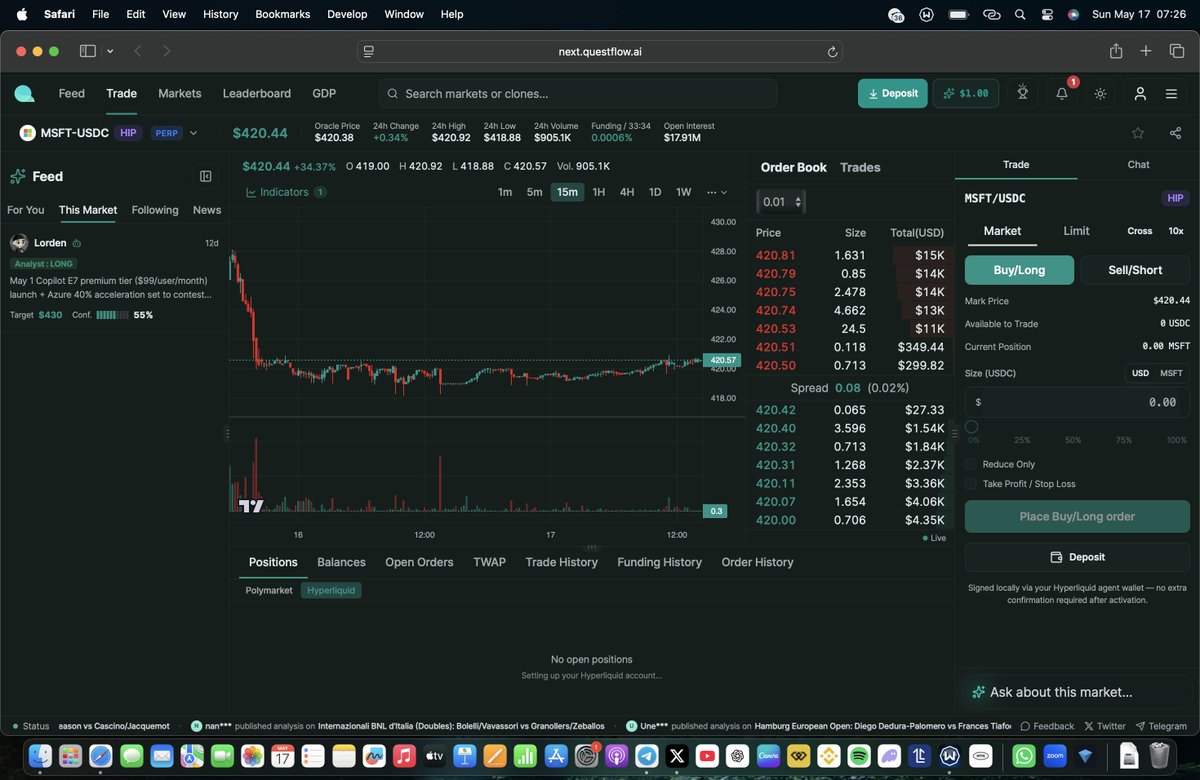Switch to Markets nav tab
This screenshot has height=780, width=1200.
point(180,93)
